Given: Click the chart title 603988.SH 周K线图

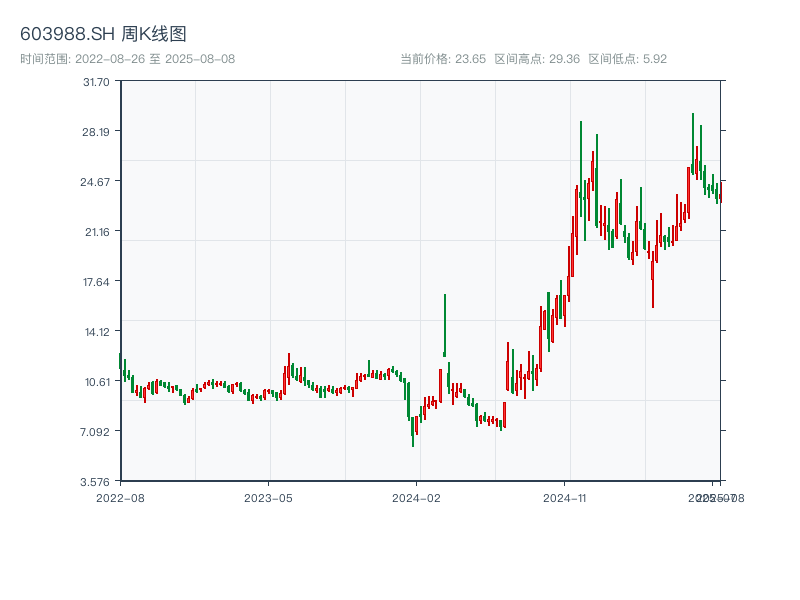Looking at the screenshot, I should (x=103, y=34).
